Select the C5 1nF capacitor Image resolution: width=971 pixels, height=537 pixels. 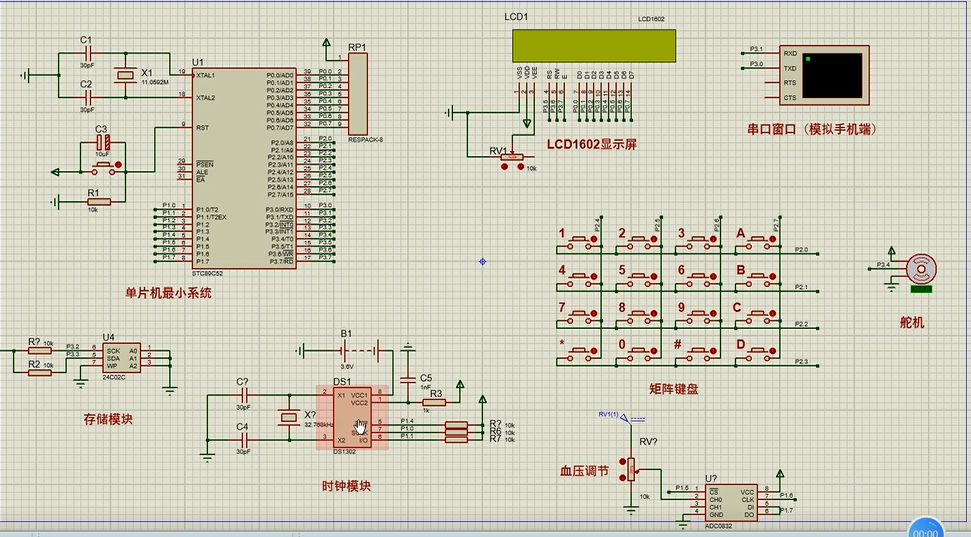pyautogui.click(x=408, y=379)
